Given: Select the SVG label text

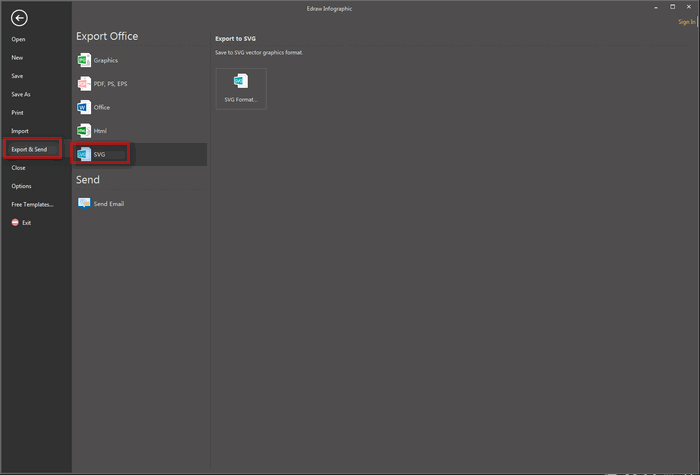Looking at the screenshot, I should coord(99,154).
